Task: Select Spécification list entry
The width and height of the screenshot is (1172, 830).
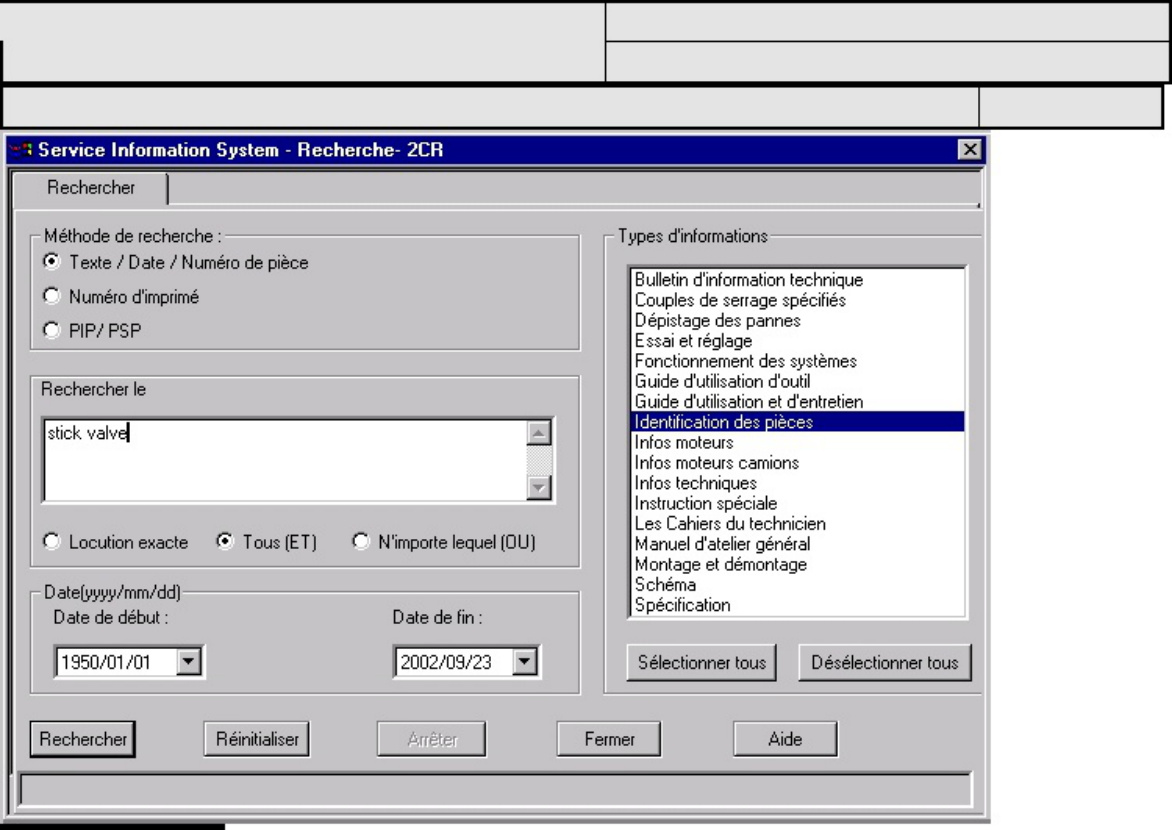Action: point(798,605)
